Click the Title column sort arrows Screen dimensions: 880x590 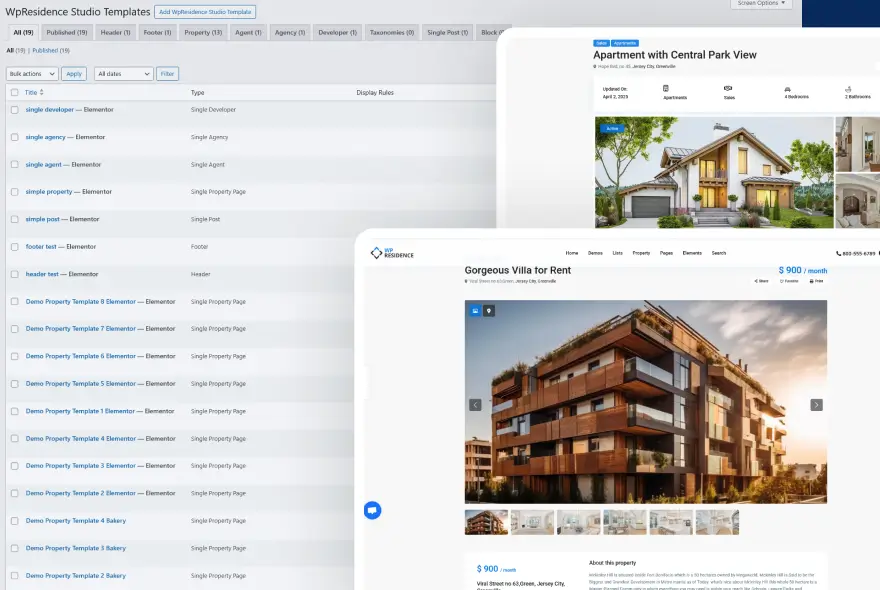point(42,92)
